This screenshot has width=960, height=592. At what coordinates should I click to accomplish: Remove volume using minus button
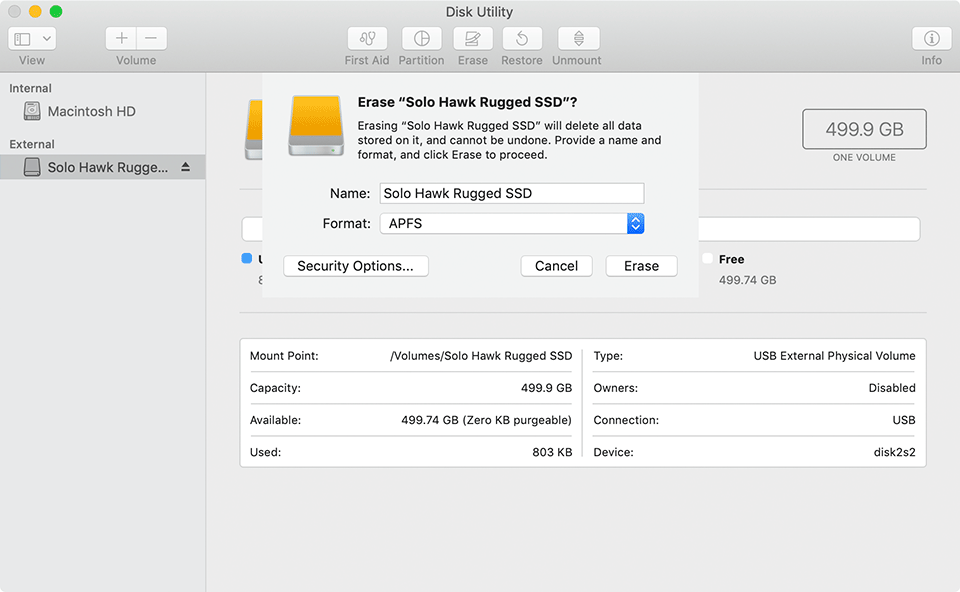[151, 39]
